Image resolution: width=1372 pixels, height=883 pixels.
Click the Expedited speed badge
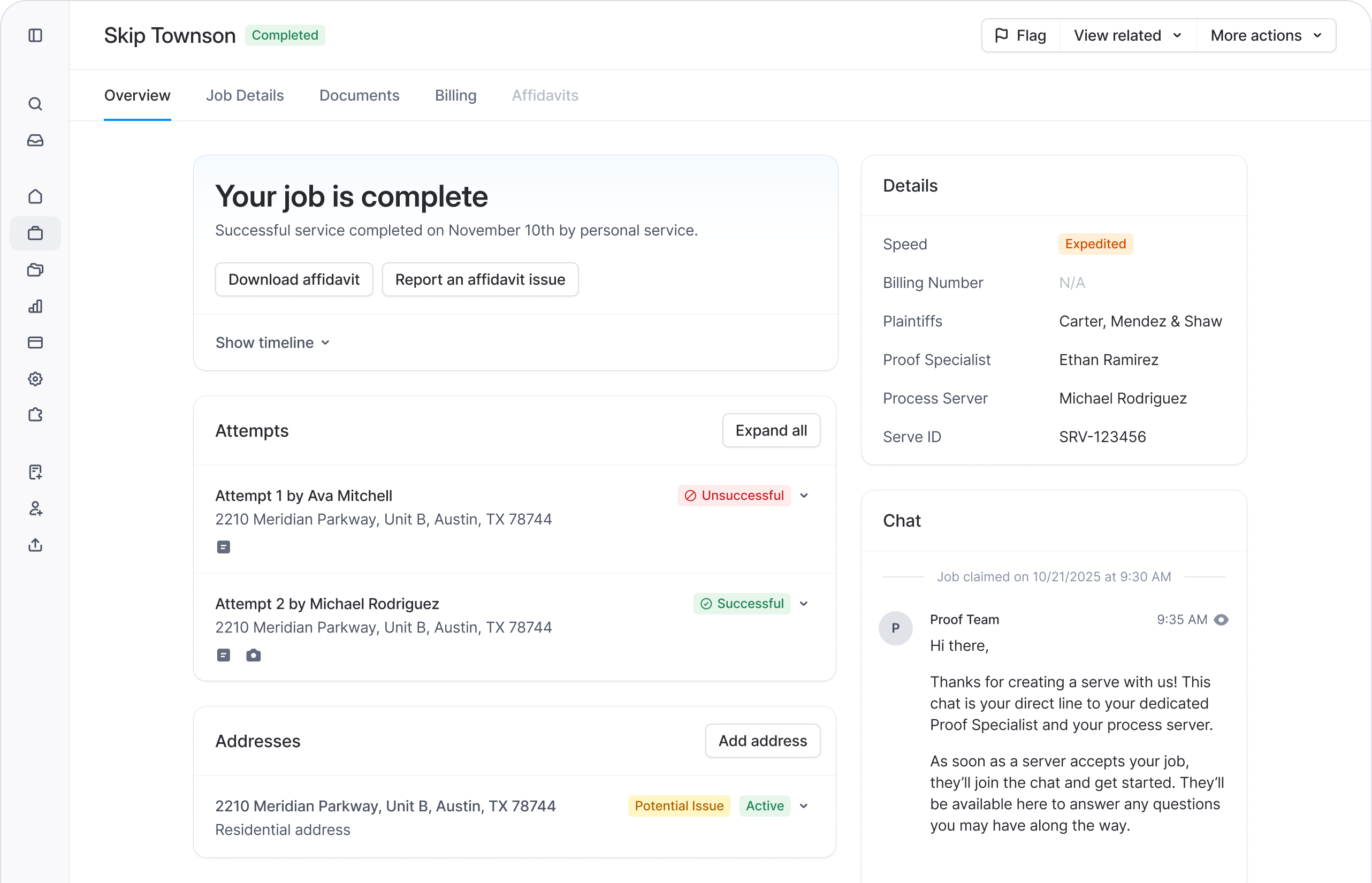1094,243
